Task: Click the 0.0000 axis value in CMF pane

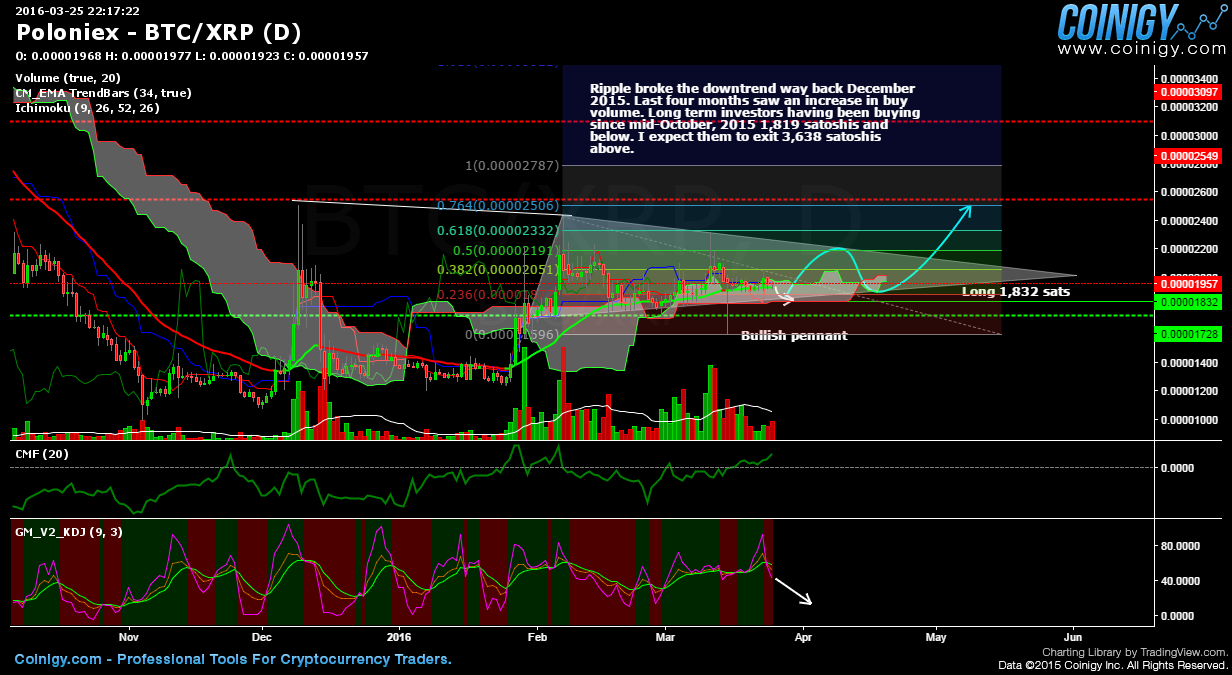Action: coord(1178,468)
